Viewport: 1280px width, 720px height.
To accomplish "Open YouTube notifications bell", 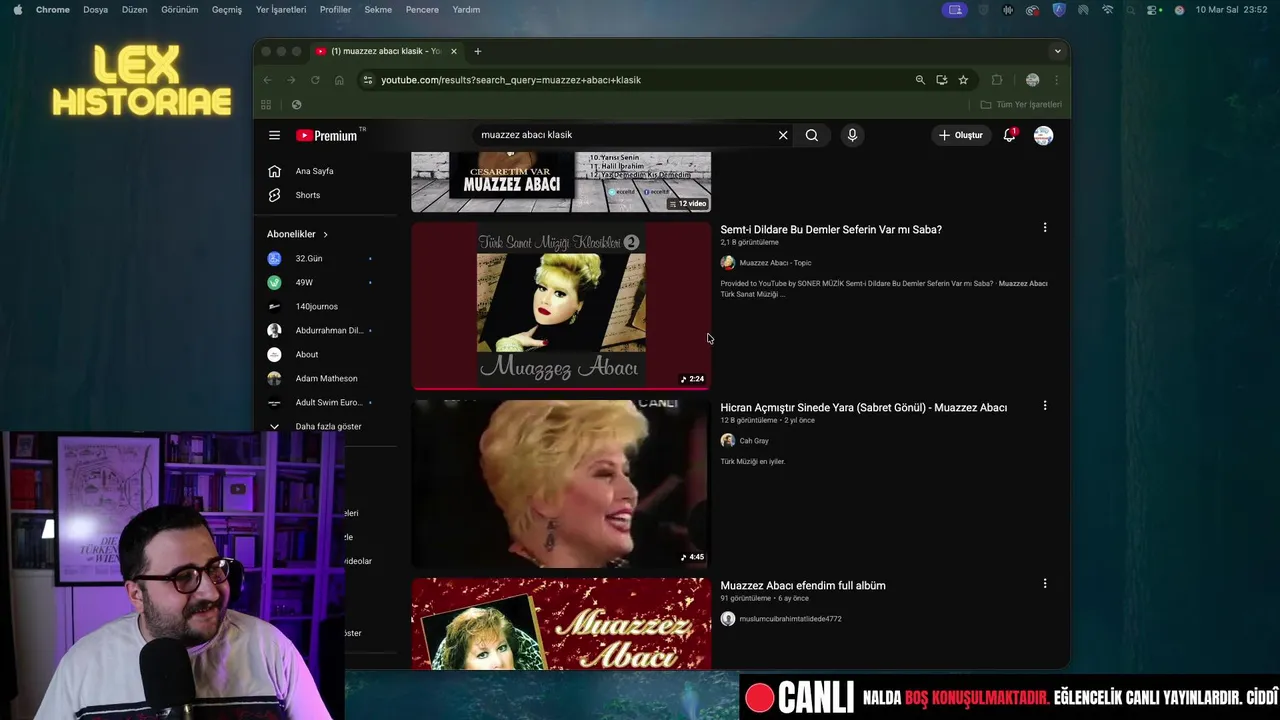I will point(1010,135).
